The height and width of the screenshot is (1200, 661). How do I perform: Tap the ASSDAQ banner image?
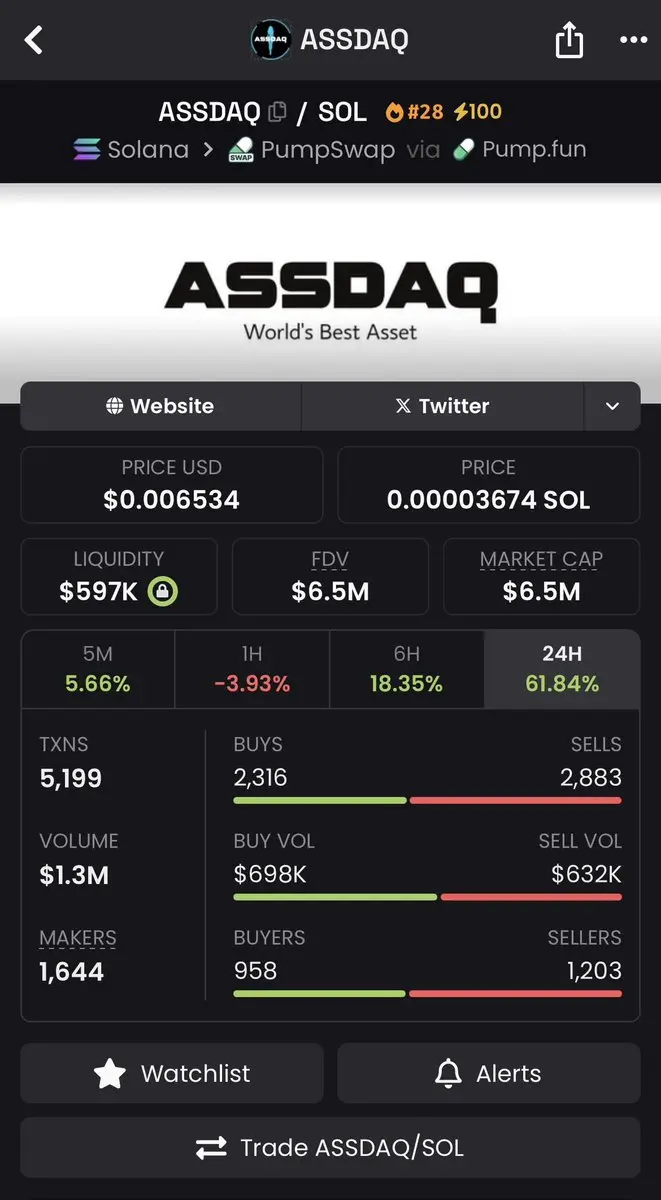(330, 293)
